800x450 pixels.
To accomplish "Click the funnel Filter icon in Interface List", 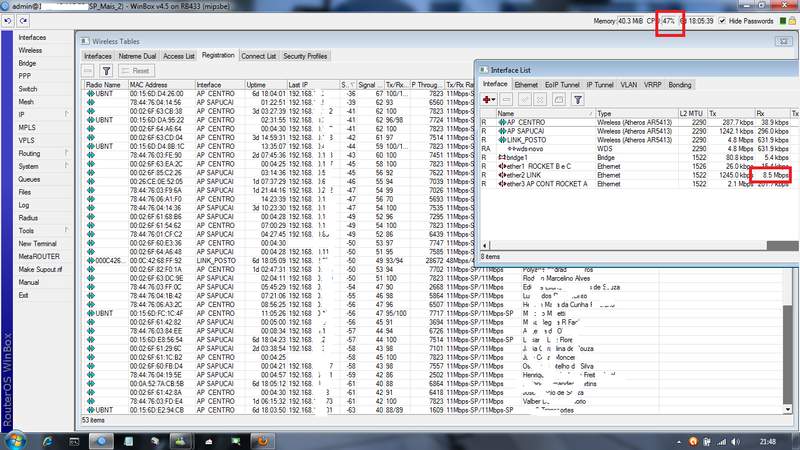I will point(578,99).
